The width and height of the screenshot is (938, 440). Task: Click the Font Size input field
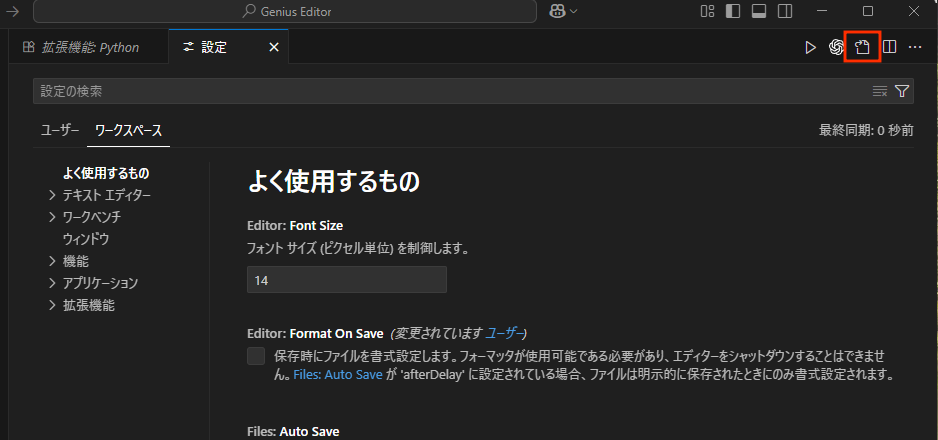(346, 280)
